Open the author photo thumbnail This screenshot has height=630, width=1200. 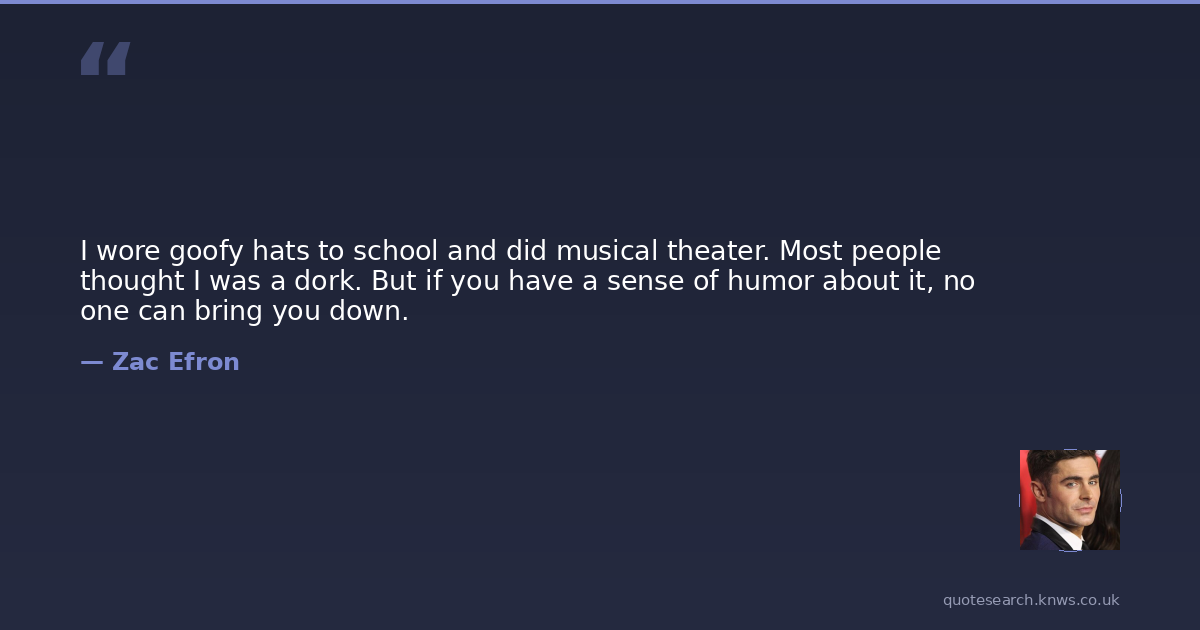coord(1069,500)
